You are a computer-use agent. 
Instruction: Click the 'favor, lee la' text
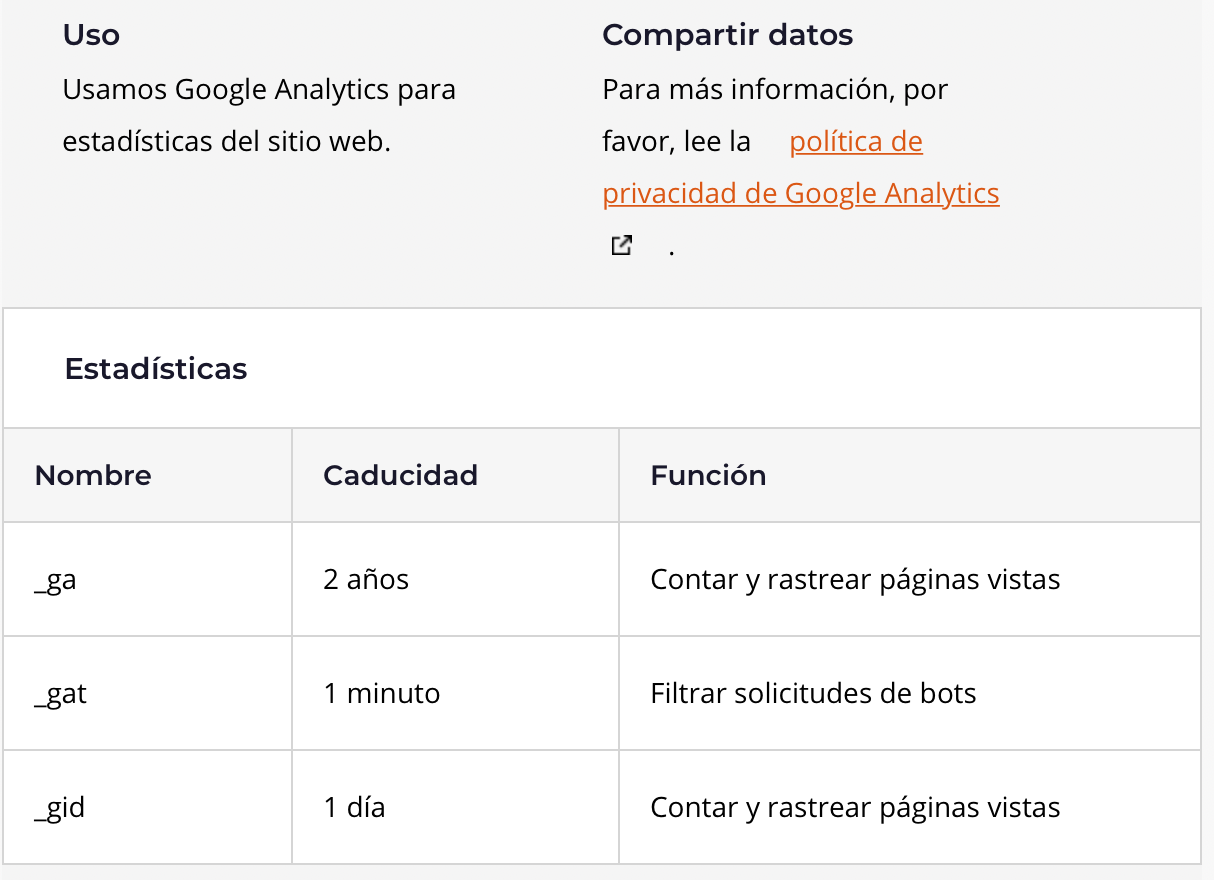coord(676,142)
